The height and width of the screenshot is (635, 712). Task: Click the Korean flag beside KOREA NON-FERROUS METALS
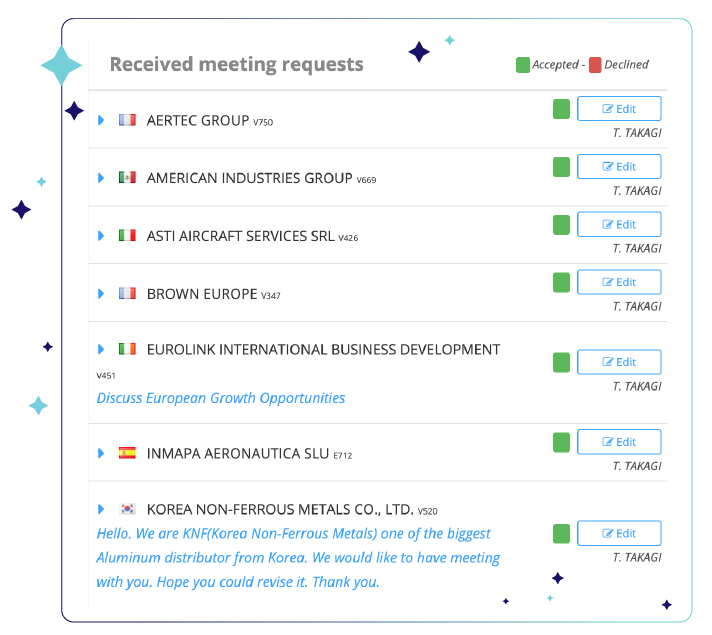(x=127, y=509)
